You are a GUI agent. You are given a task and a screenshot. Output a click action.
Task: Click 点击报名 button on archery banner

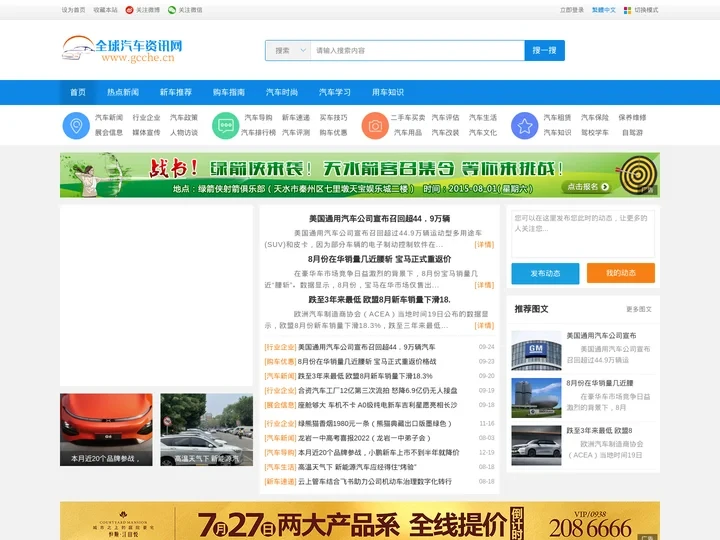coord(588,187)
